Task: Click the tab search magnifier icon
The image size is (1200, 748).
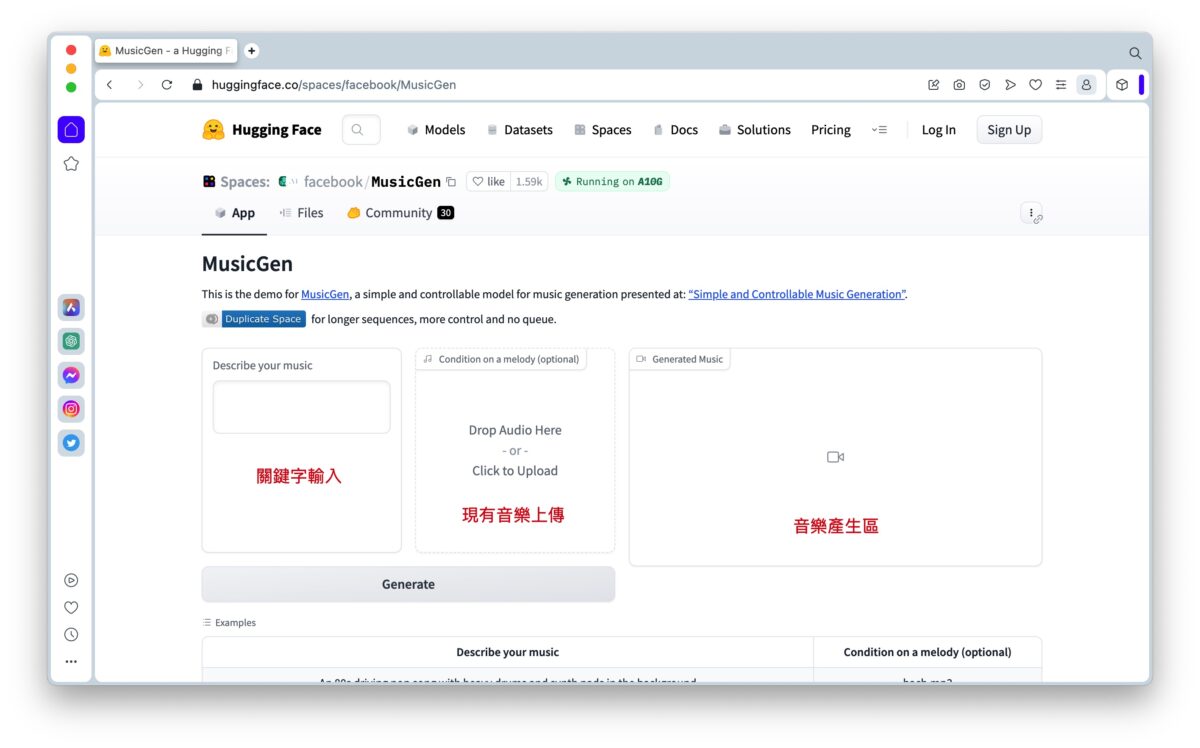Action: (1135, 53)
